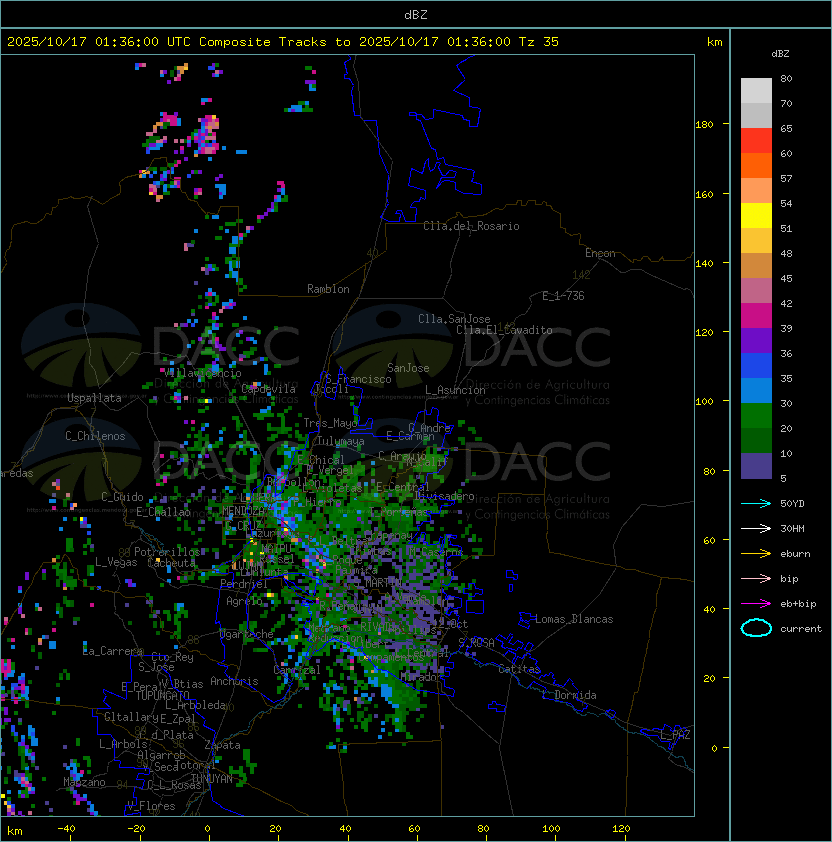Click the 'L_Dormida' place label
Image resolution: width=832 pixels, height=842 pixels.
click(569, 695)
